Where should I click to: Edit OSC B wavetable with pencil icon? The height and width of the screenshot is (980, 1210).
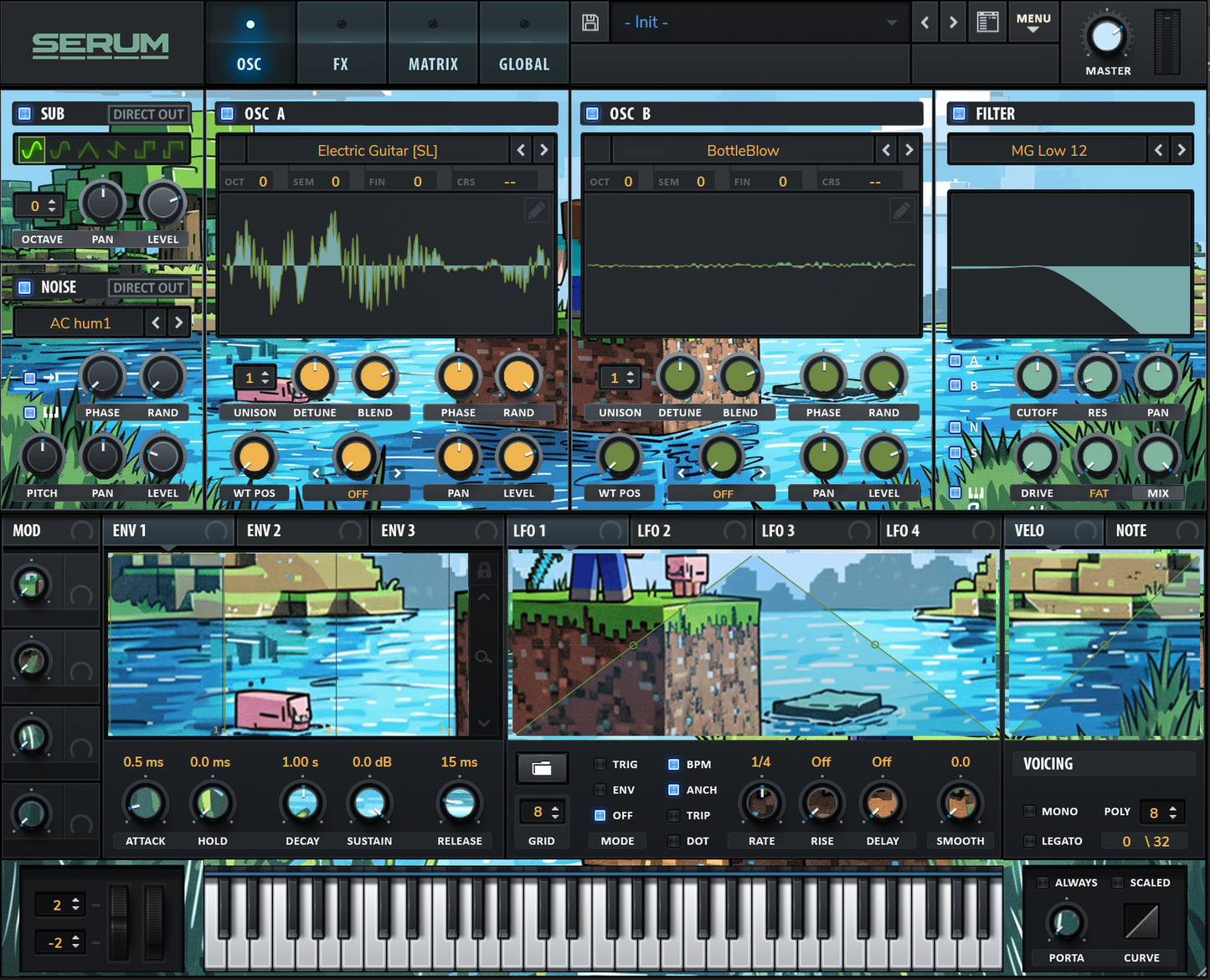tap(902, 209)
